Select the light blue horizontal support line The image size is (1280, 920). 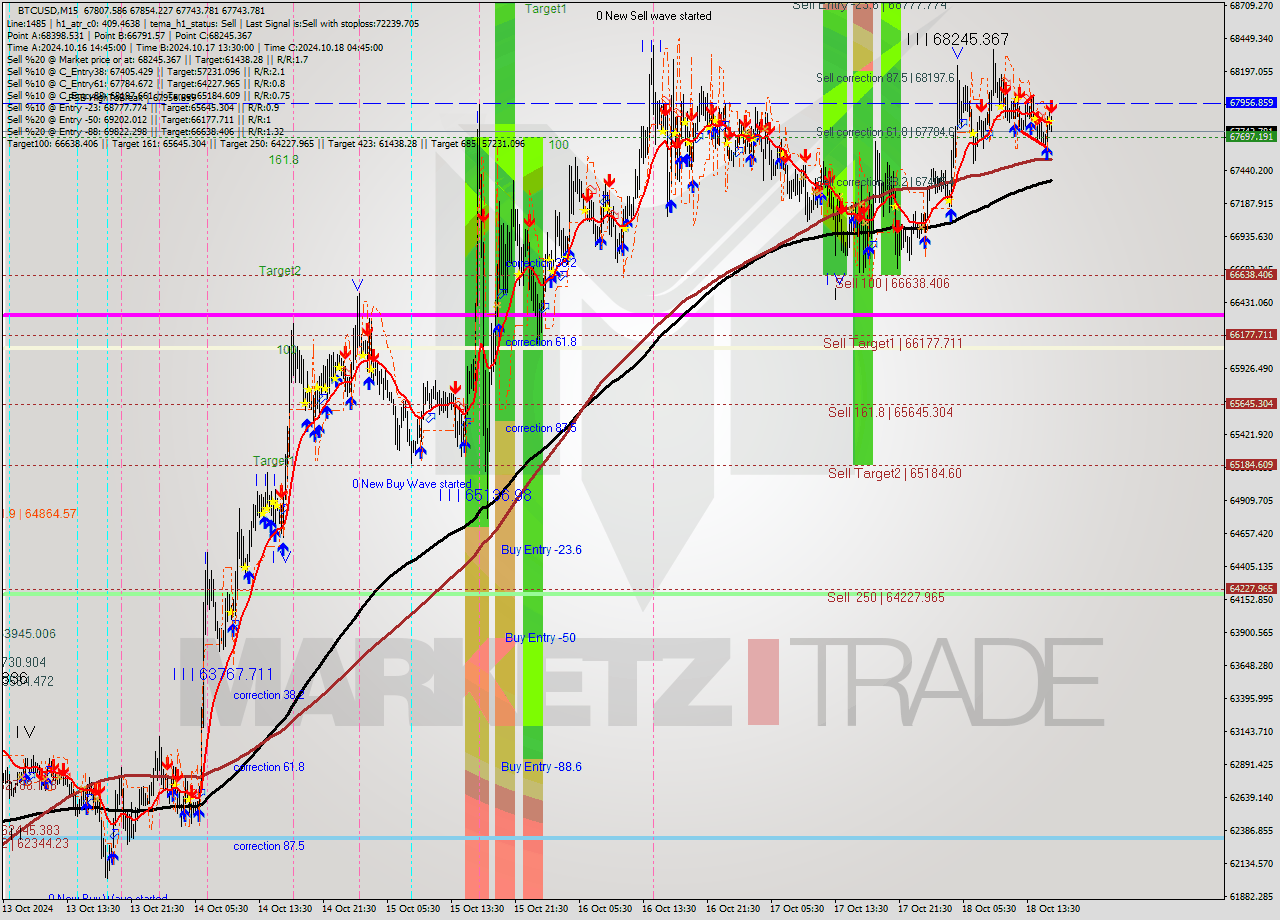click(612, 838)
